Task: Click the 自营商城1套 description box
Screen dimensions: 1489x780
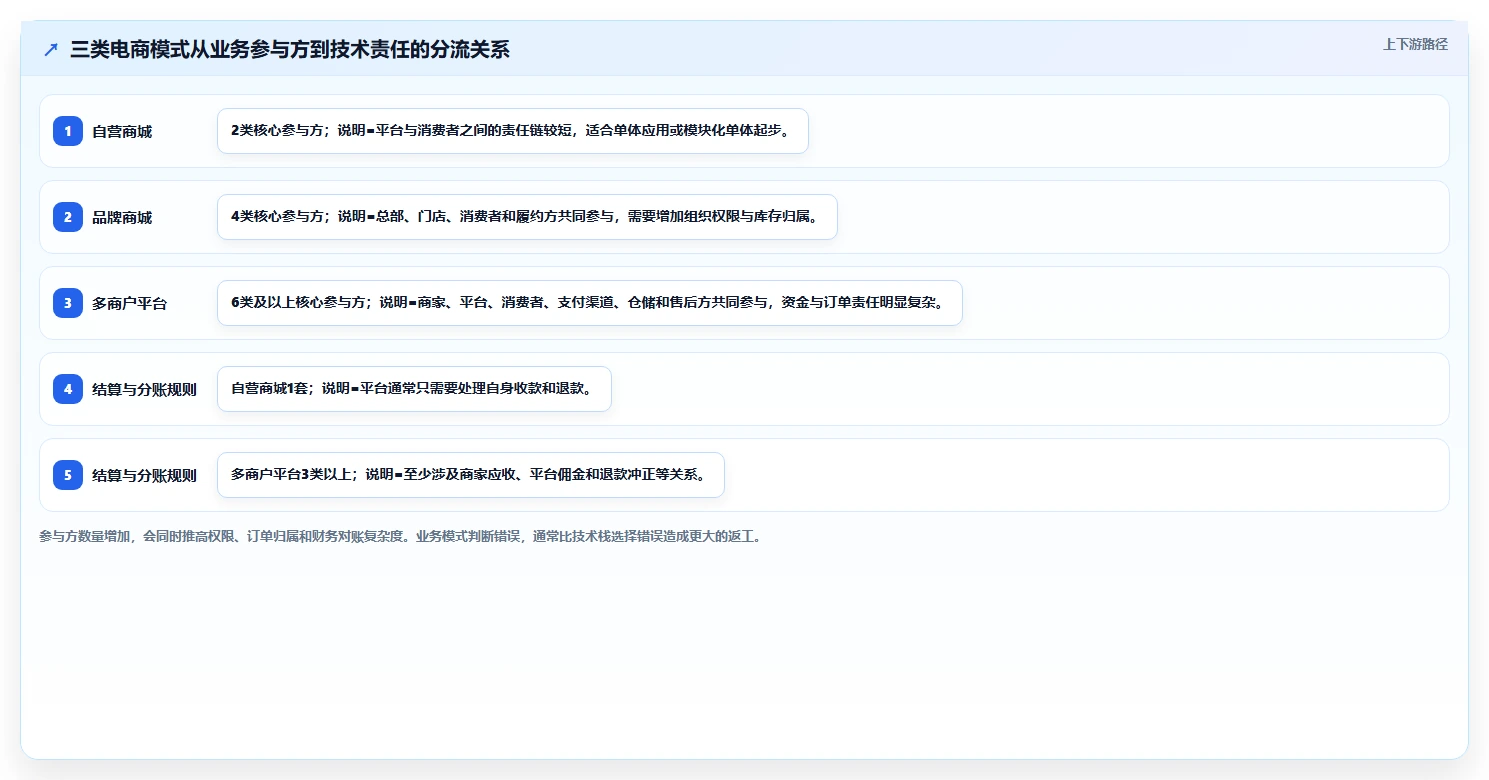Action: point(414,389)
